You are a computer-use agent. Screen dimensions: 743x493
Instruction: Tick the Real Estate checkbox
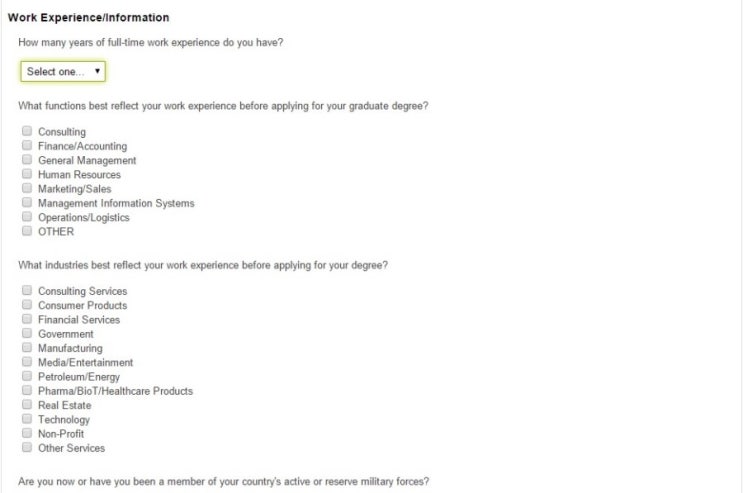pos(27,405)
